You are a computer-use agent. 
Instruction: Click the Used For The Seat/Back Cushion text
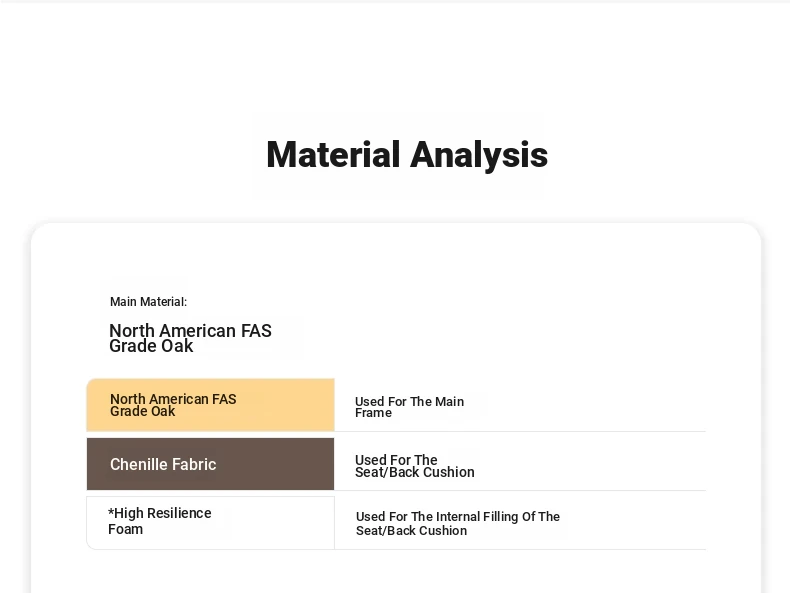415,466
